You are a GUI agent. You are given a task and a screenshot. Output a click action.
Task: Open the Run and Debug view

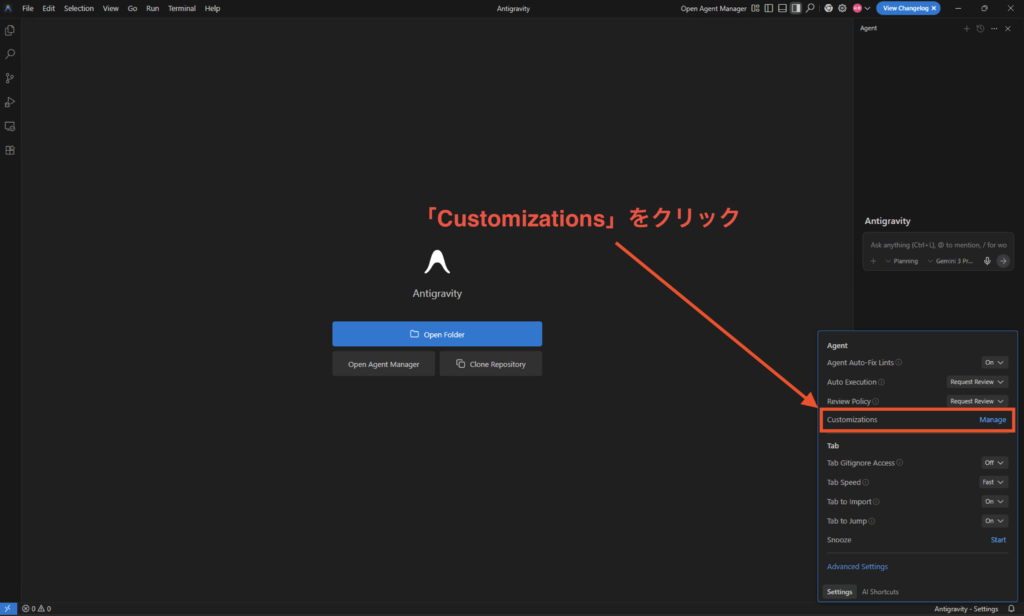pos(10,102)
